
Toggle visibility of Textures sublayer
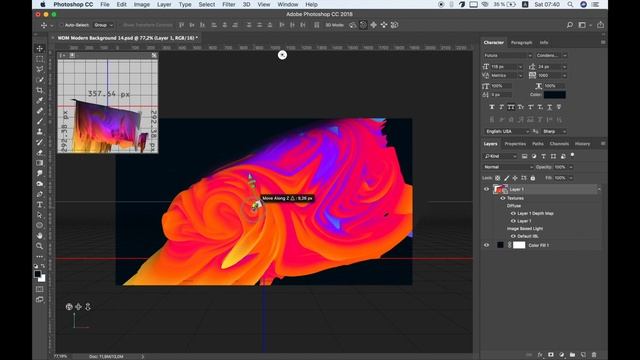click(x=503, y=198)
